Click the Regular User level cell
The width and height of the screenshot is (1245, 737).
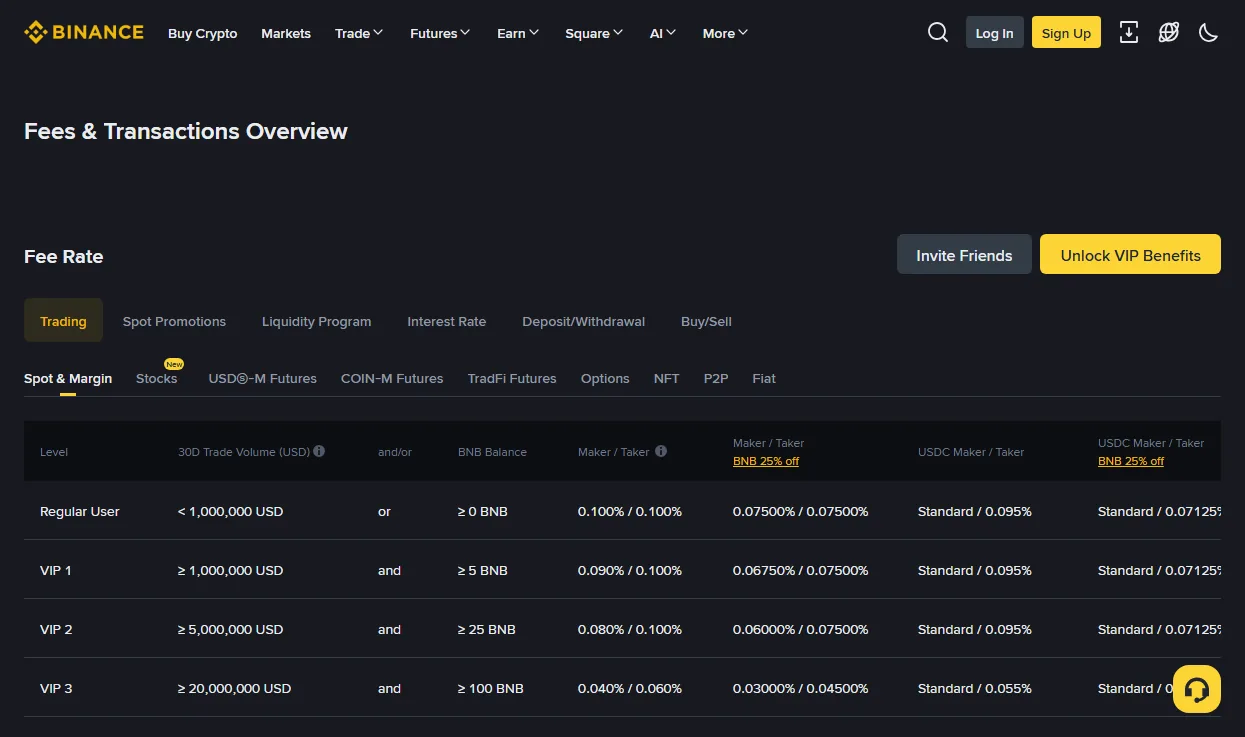(80, 511)
